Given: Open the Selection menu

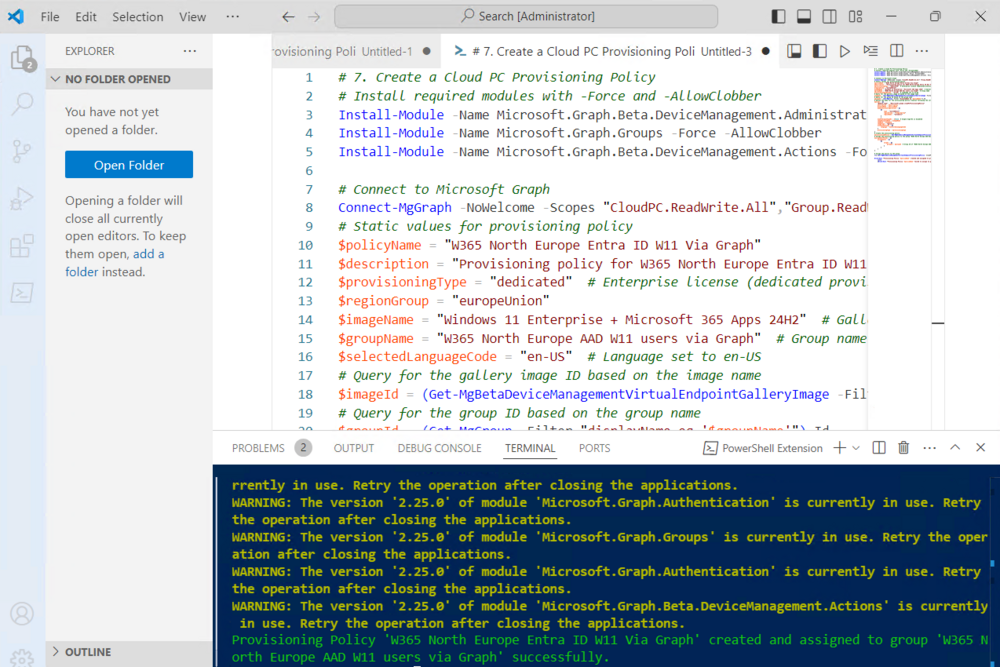Looking at the screenshot, I should pos(138,17).
